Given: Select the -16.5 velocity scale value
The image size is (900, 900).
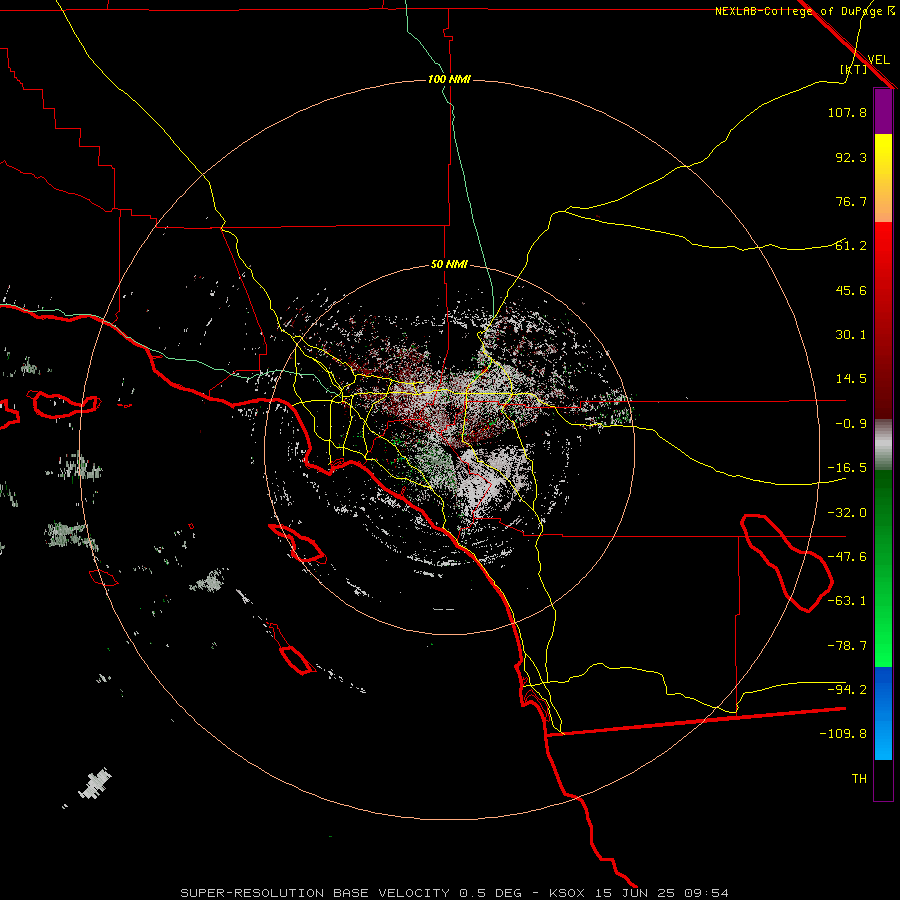Looking at the screenshot, I should coord(847,468).
